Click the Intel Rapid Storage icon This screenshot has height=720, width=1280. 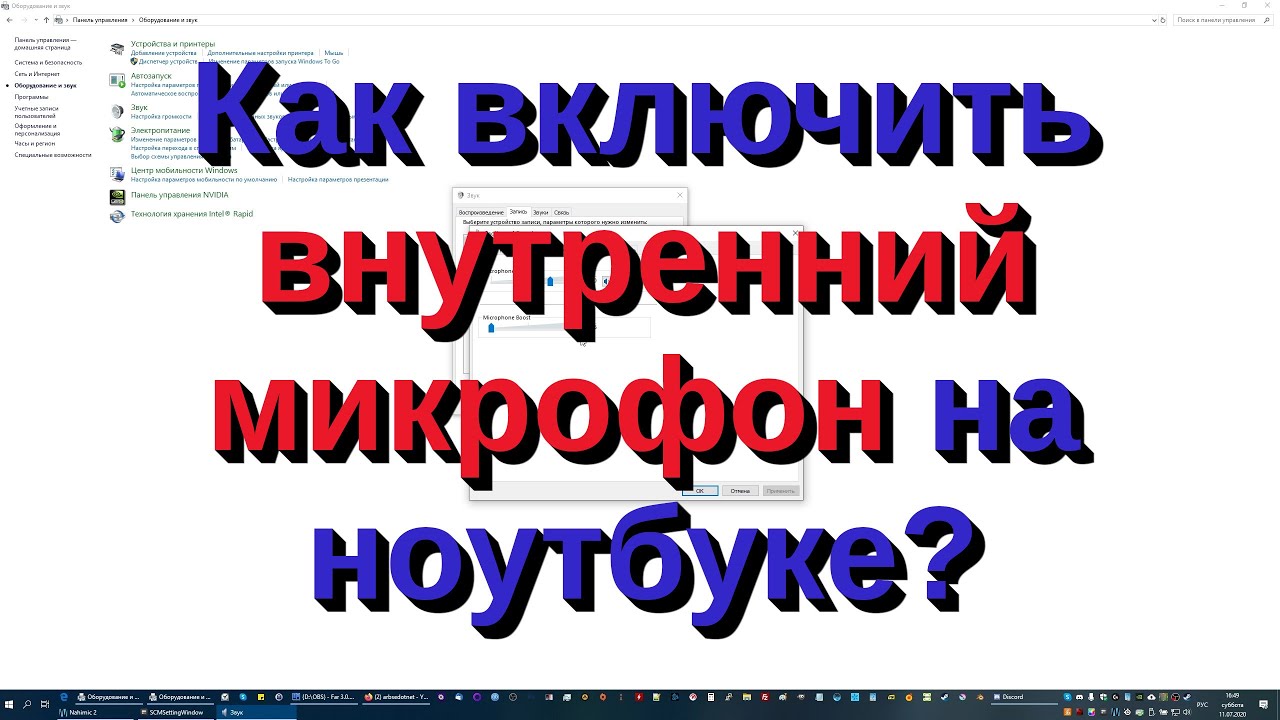pos(118,215)
